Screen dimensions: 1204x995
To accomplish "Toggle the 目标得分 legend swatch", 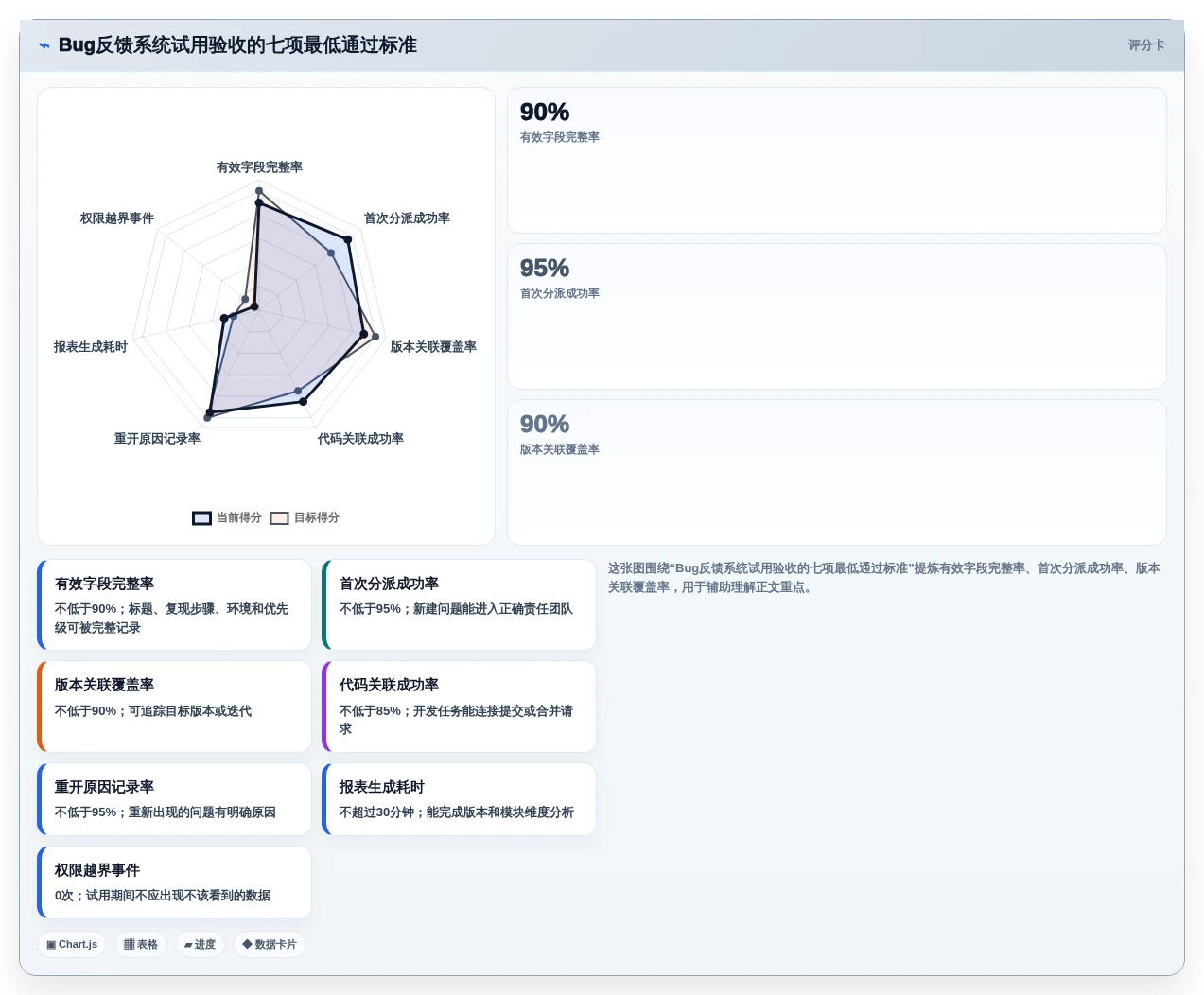I will click(x=279, y=518).
